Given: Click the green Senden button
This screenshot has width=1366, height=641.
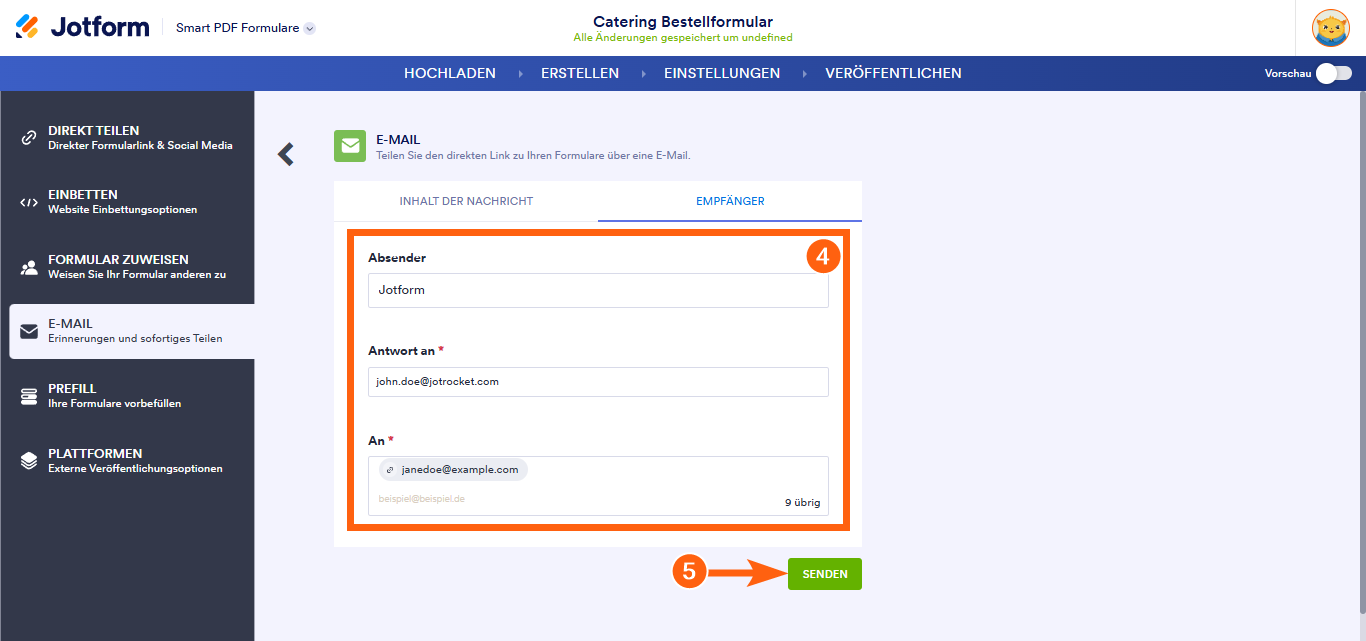Looking at the screenshot, I should [x=824, y=574].
